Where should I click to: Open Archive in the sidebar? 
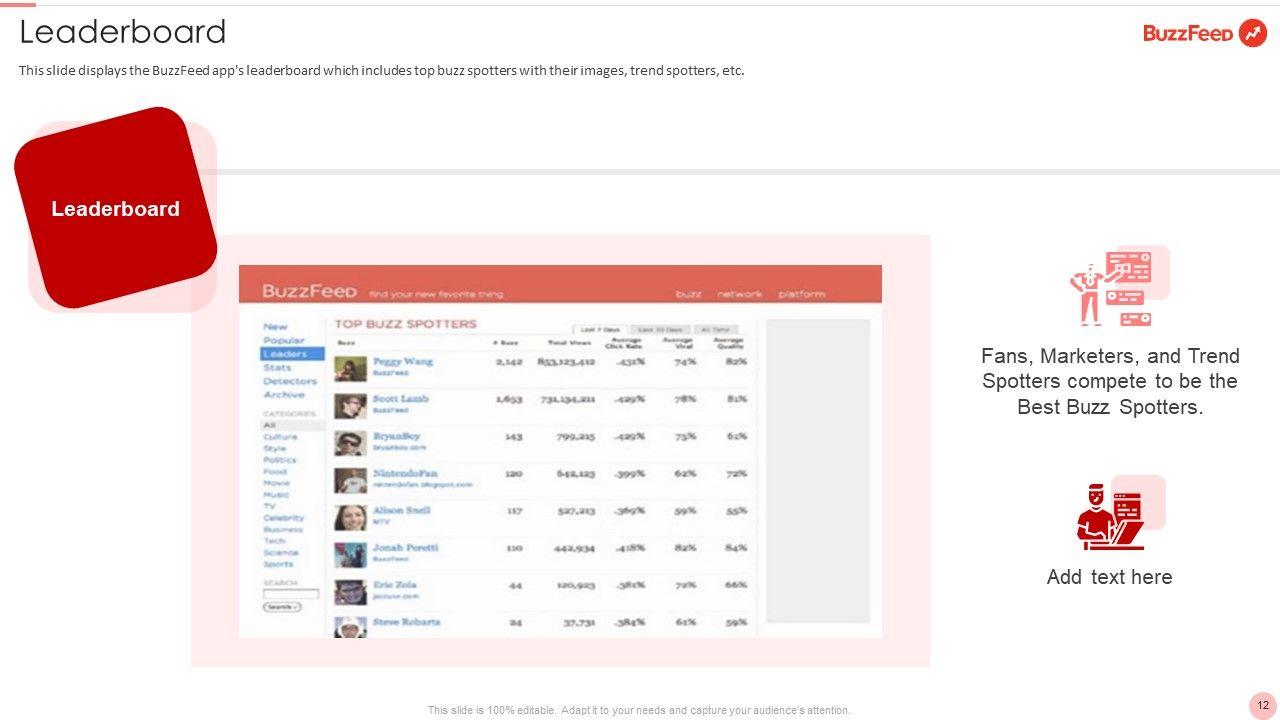(284, 395)
